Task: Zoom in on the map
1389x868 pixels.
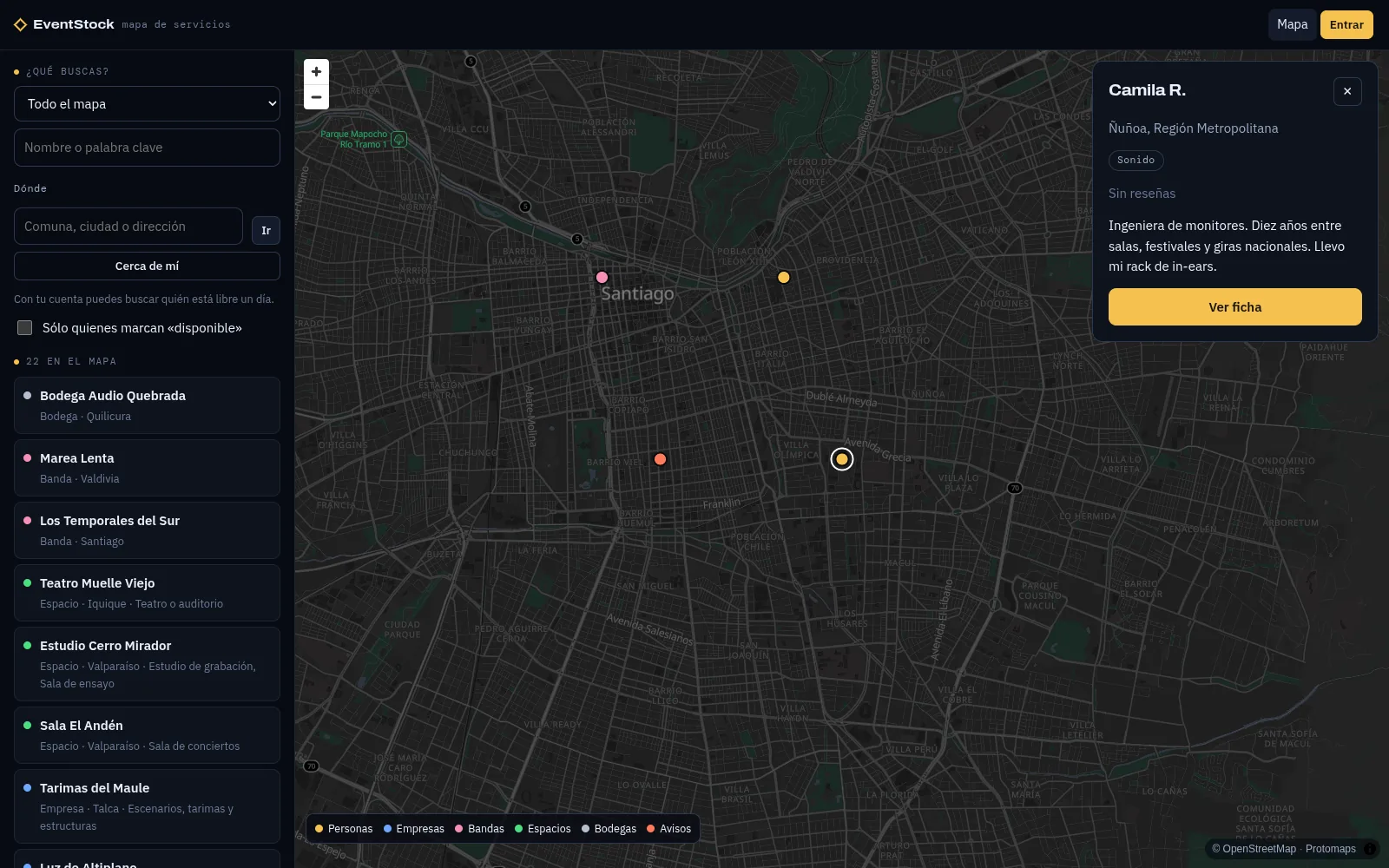Action: (x=316, y=72)
